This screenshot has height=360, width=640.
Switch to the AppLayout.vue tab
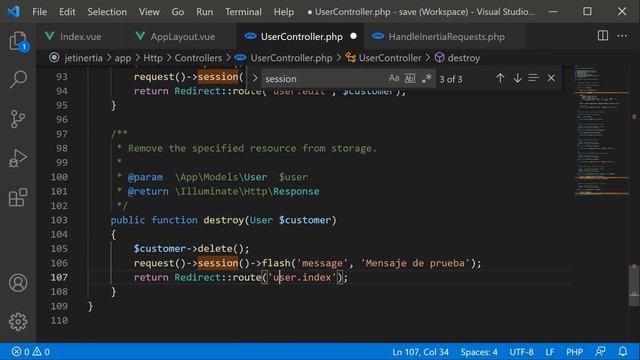pyautogui.click(x=182, y=36)
